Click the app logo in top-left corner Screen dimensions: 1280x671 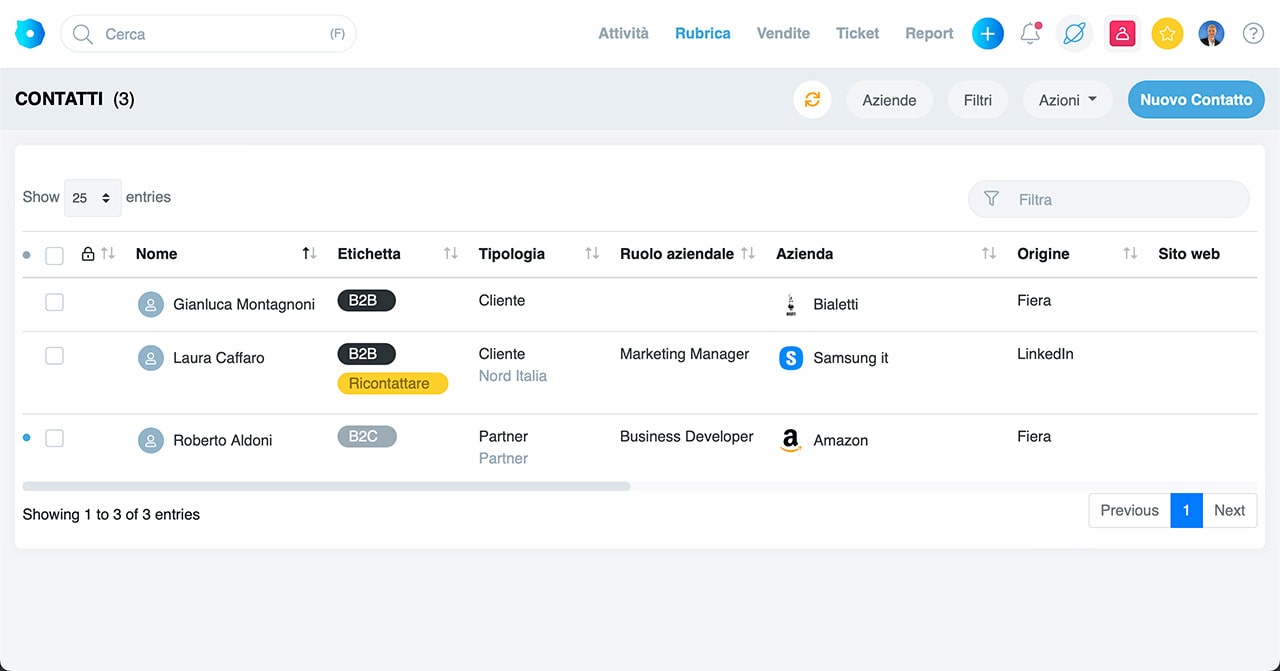30,34
